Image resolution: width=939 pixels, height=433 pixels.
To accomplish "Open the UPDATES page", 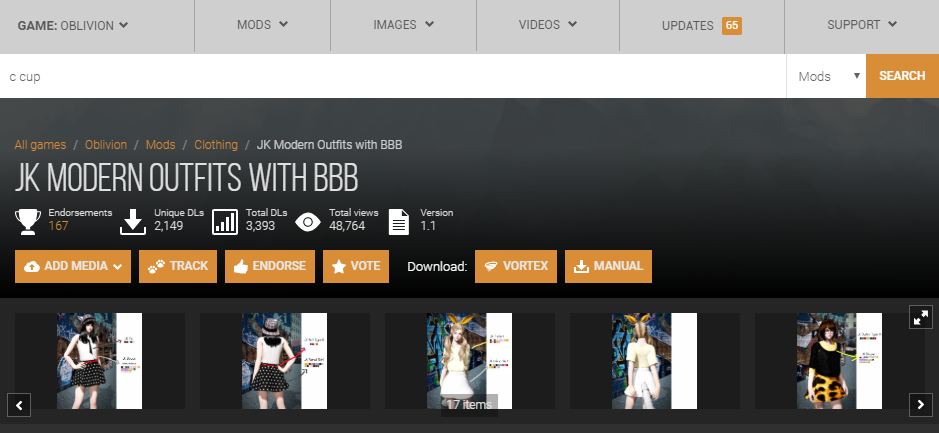I will tap(687, 26).
